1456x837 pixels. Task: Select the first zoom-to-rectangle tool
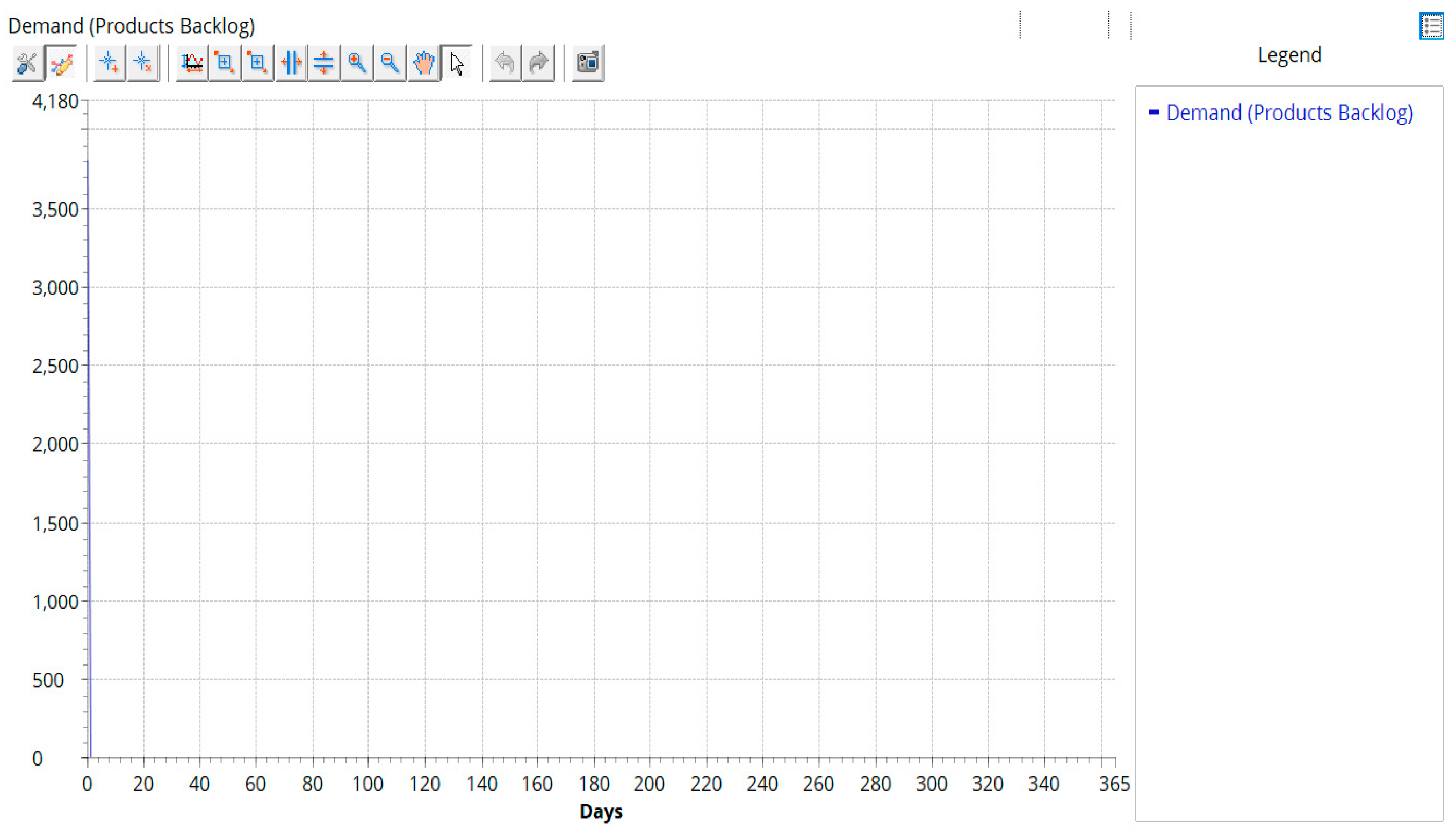coord(225,63)
